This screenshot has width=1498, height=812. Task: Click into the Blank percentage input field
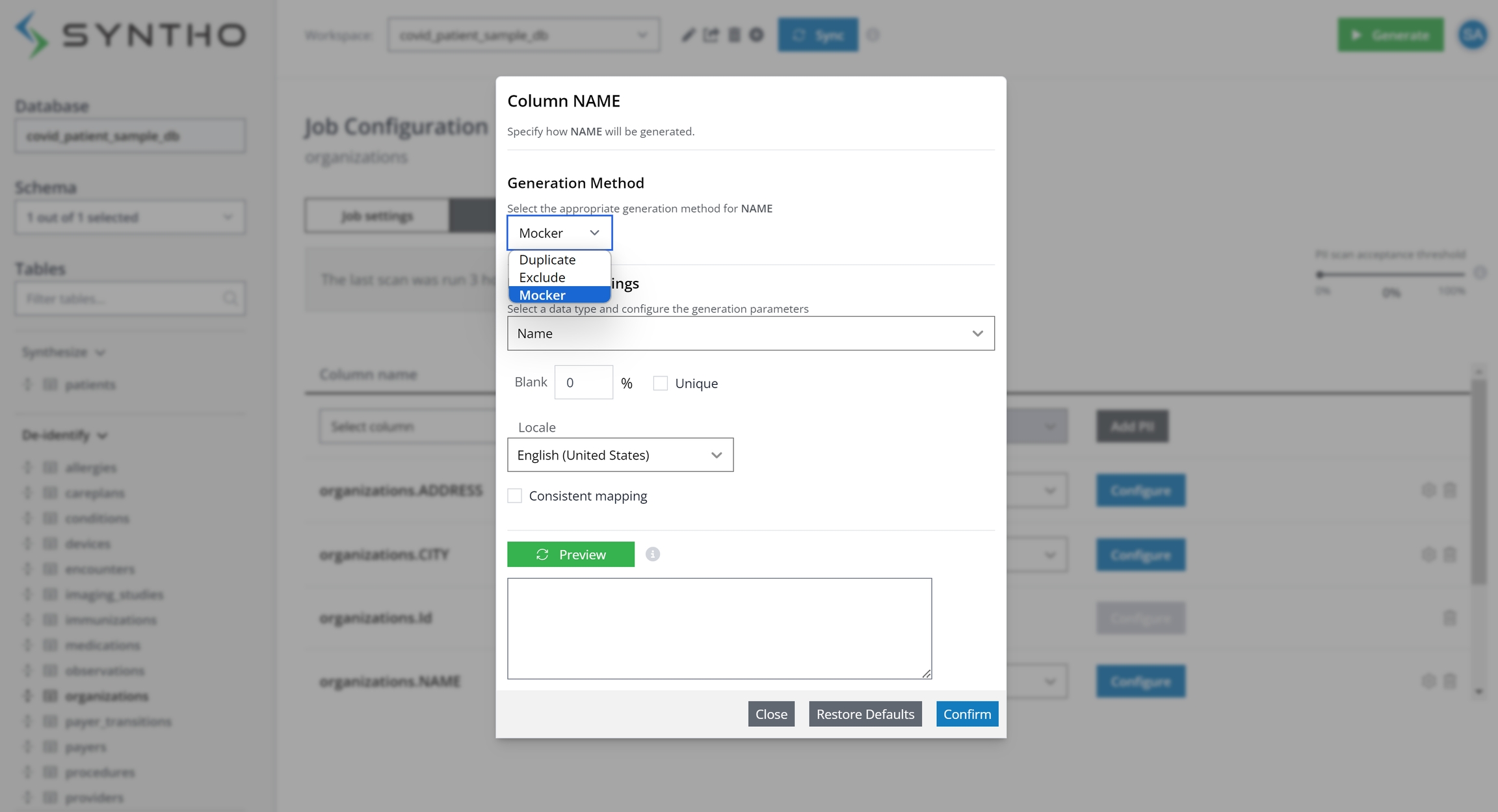click(583, 382)
